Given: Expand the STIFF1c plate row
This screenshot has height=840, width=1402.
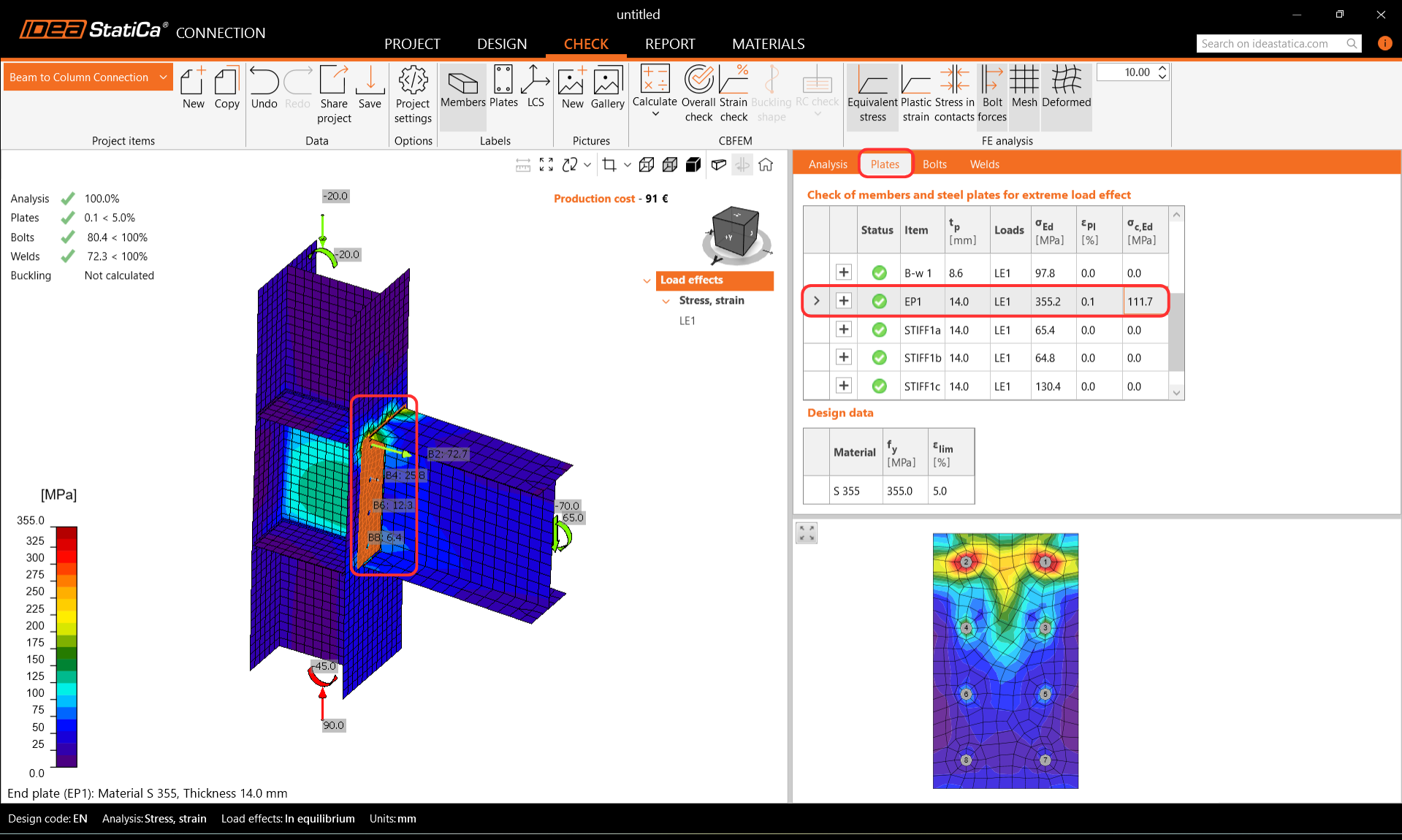Looking at the screenshot, I should click(x=843, y=386).
